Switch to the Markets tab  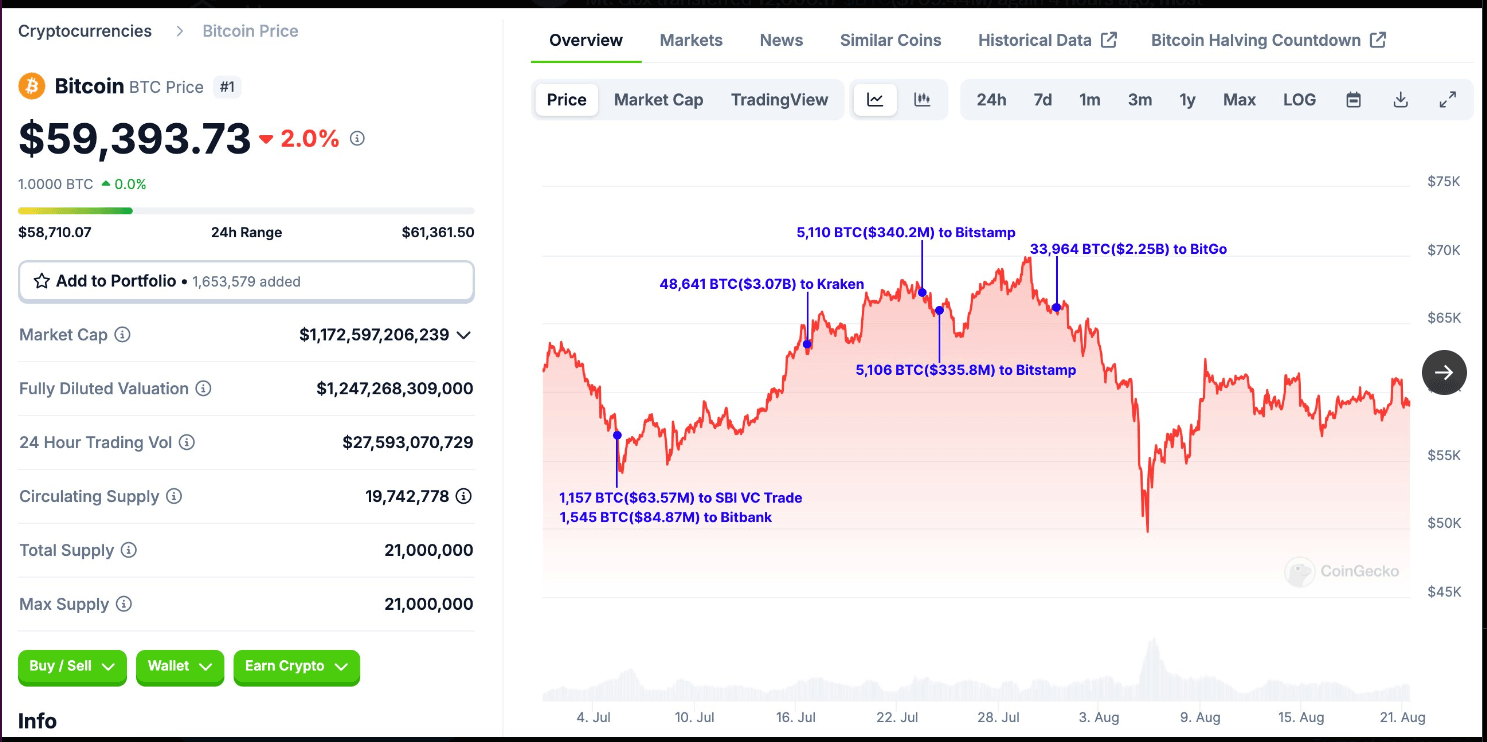pyautogui.click(x=691, y=40)
